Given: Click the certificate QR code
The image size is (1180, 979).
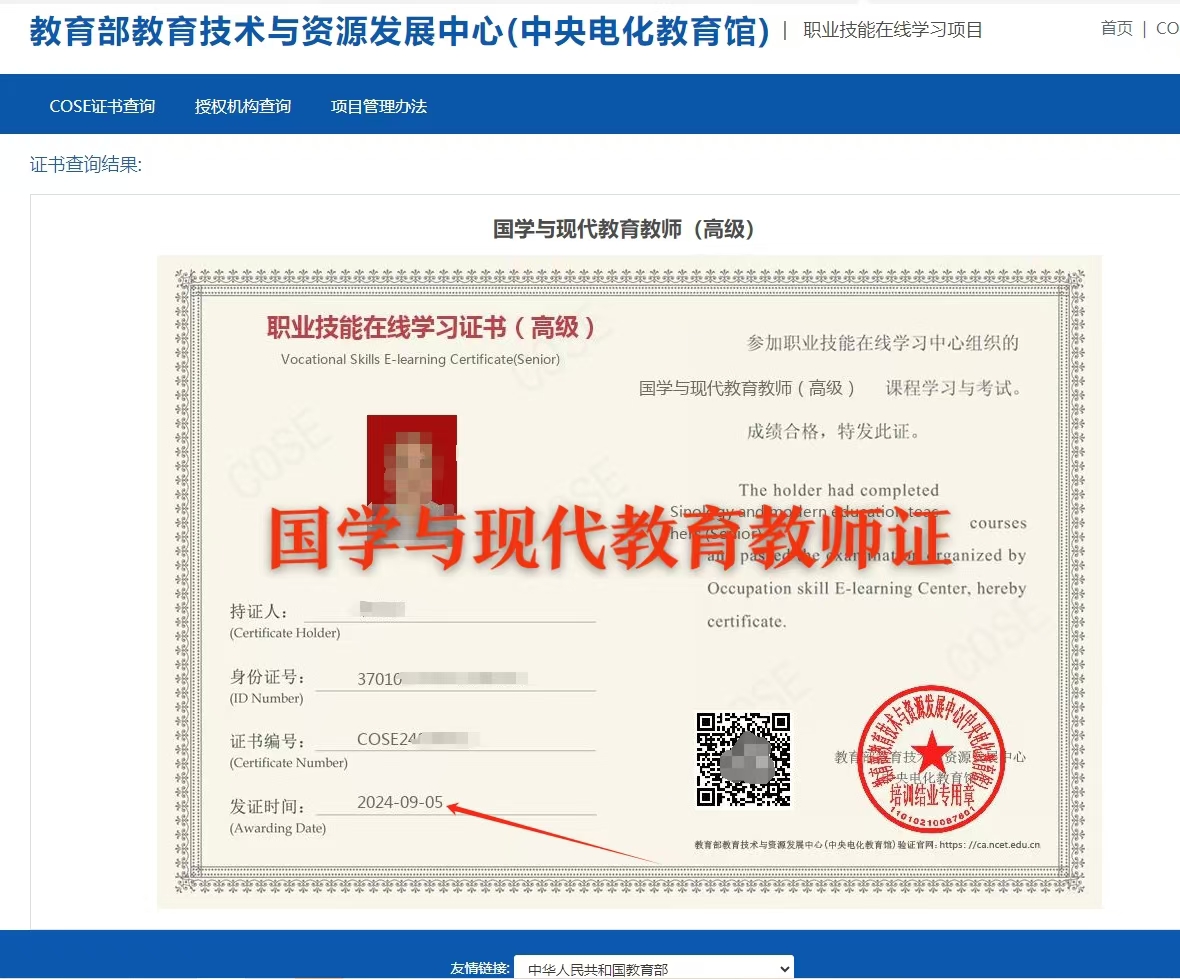Looking at the screenshot, I should (744, 759).
